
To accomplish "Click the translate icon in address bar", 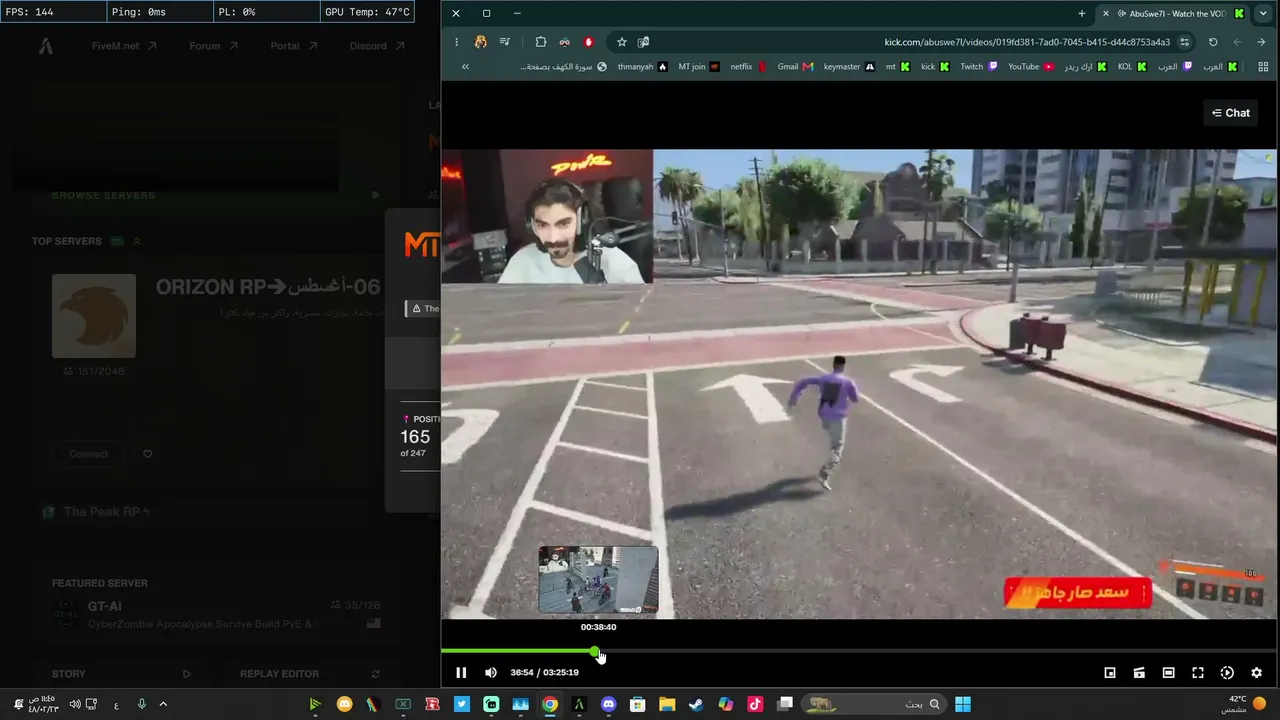I will click(644, 42).
